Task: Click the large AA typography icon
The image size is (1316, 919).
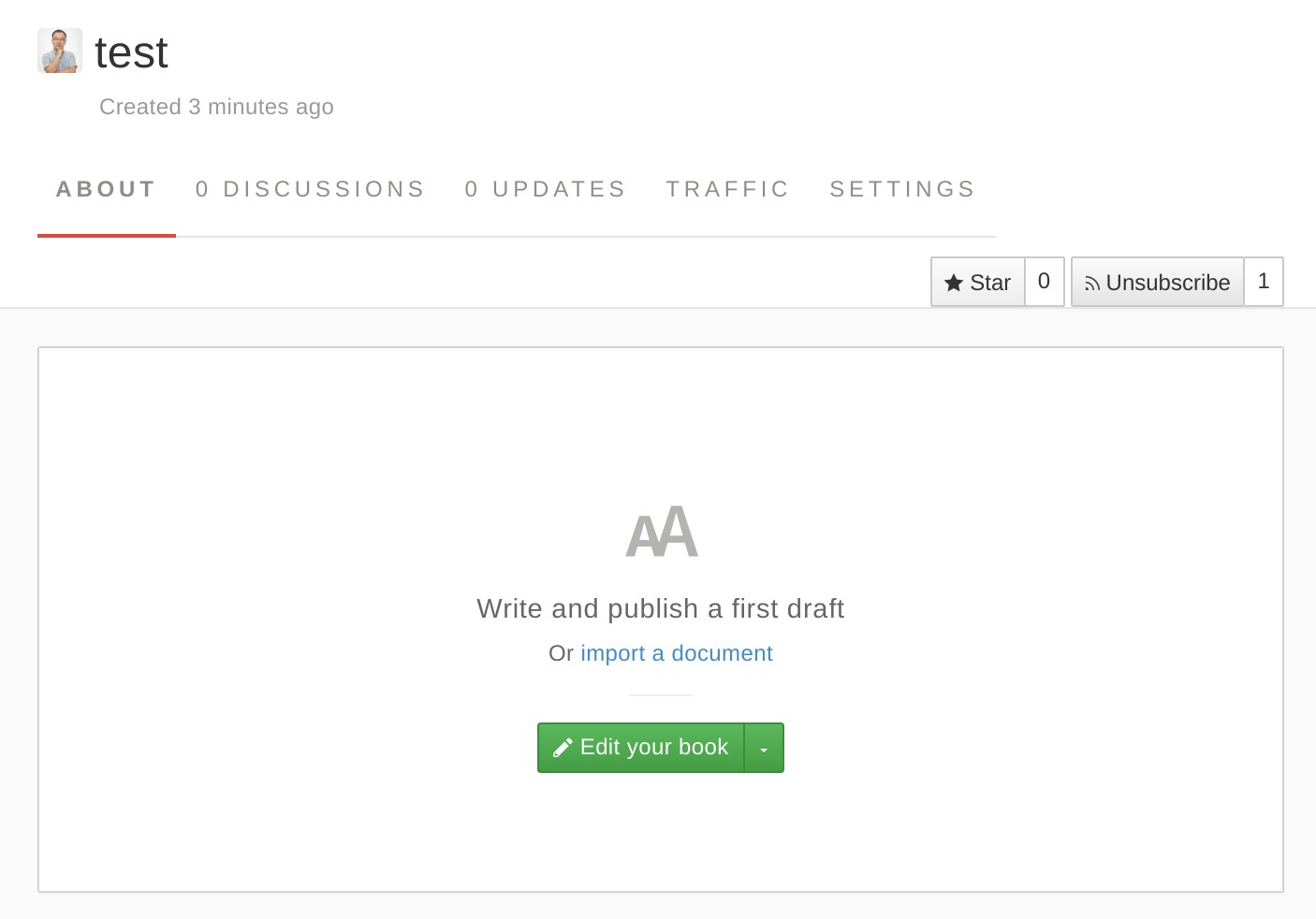Action: [661, 532]
